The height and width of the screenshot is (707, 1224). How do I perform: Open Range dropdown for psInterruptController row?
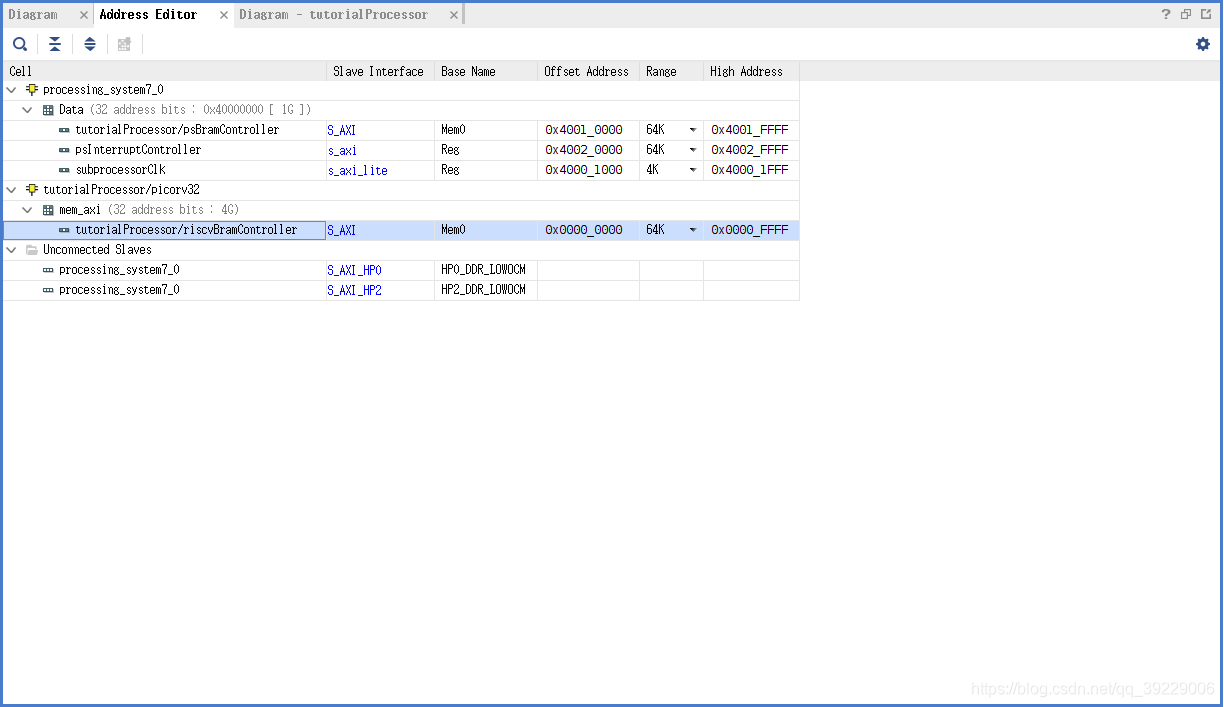tap(692, 150)
